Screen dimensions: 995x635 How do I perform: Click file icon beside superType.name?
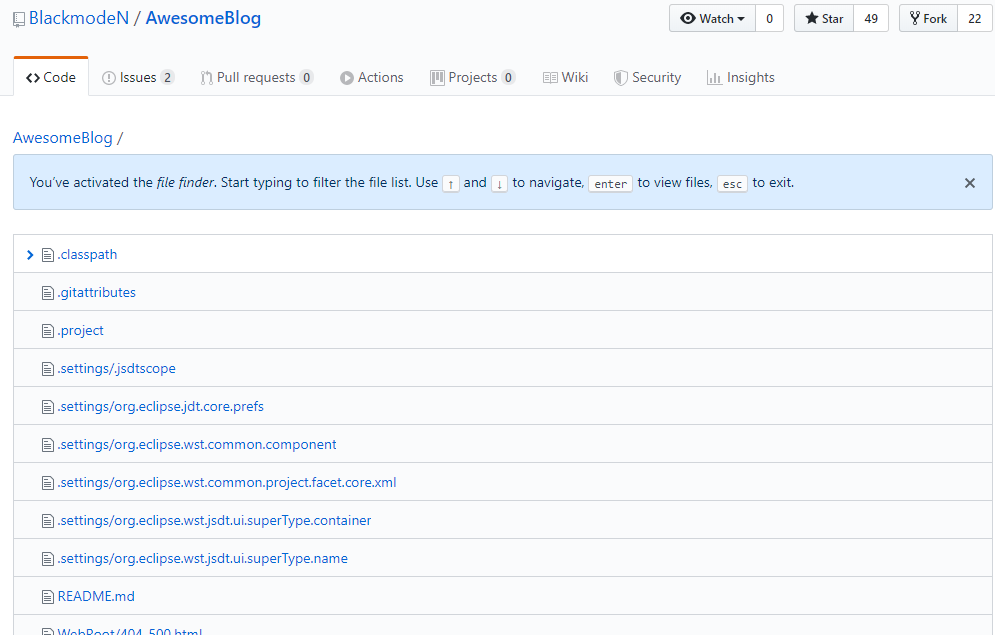tap(48, 560)
